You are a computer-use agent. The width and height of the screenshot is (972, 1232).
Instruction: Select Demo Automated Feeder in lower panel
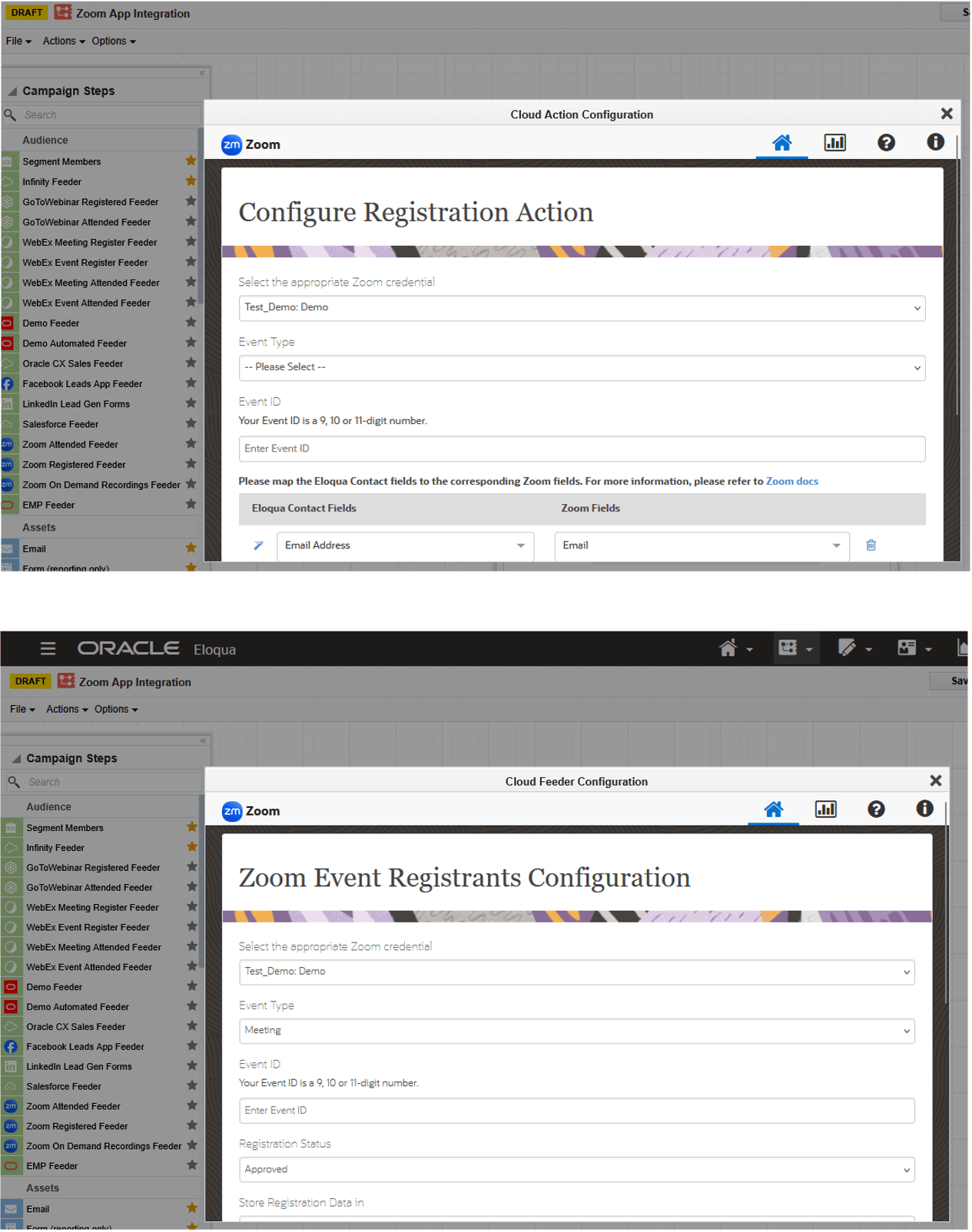tap(78, 1007)
